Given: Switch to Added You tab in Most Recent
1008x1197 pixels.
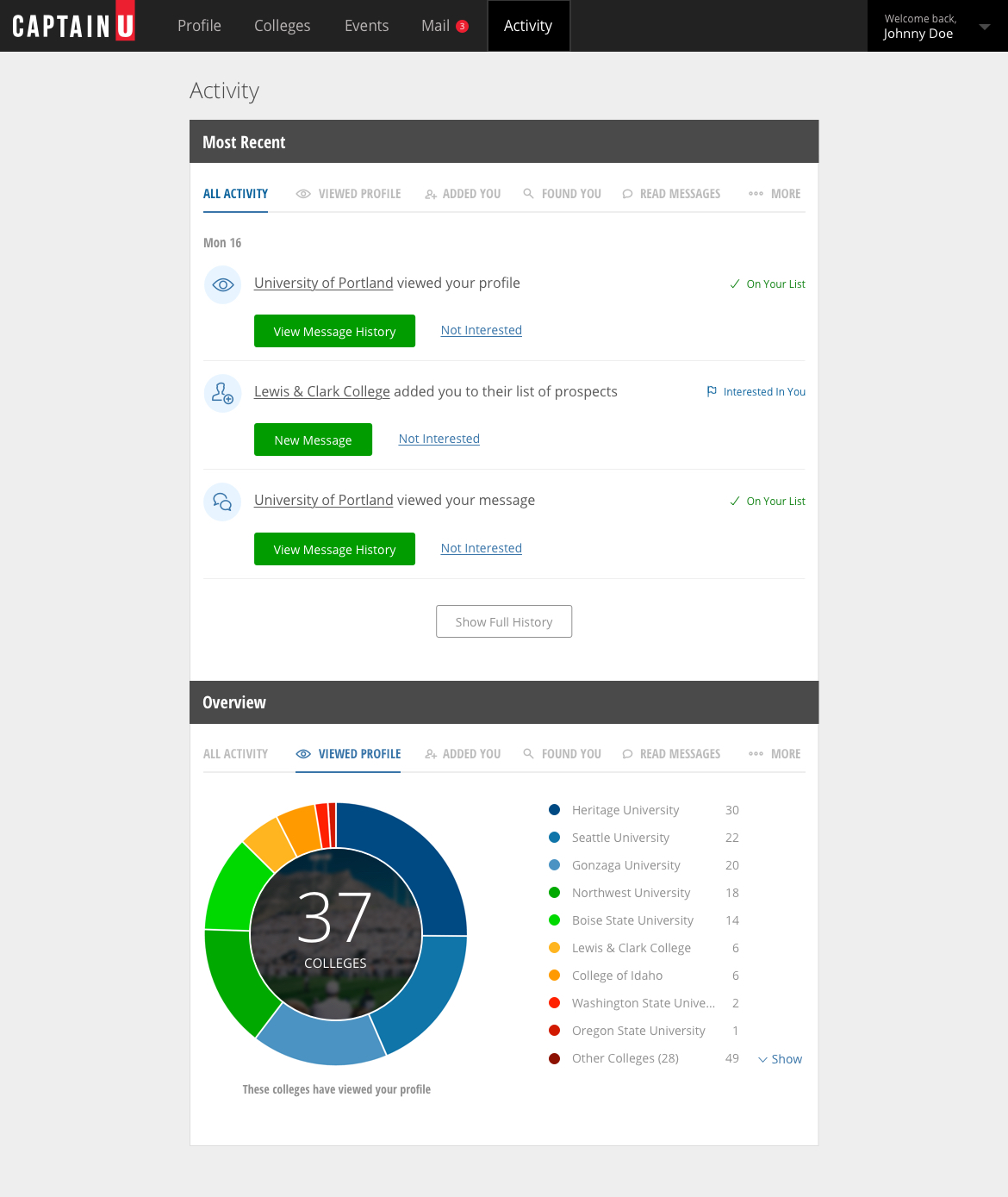Looking at the screenshot, I should [x=463, y=194].
